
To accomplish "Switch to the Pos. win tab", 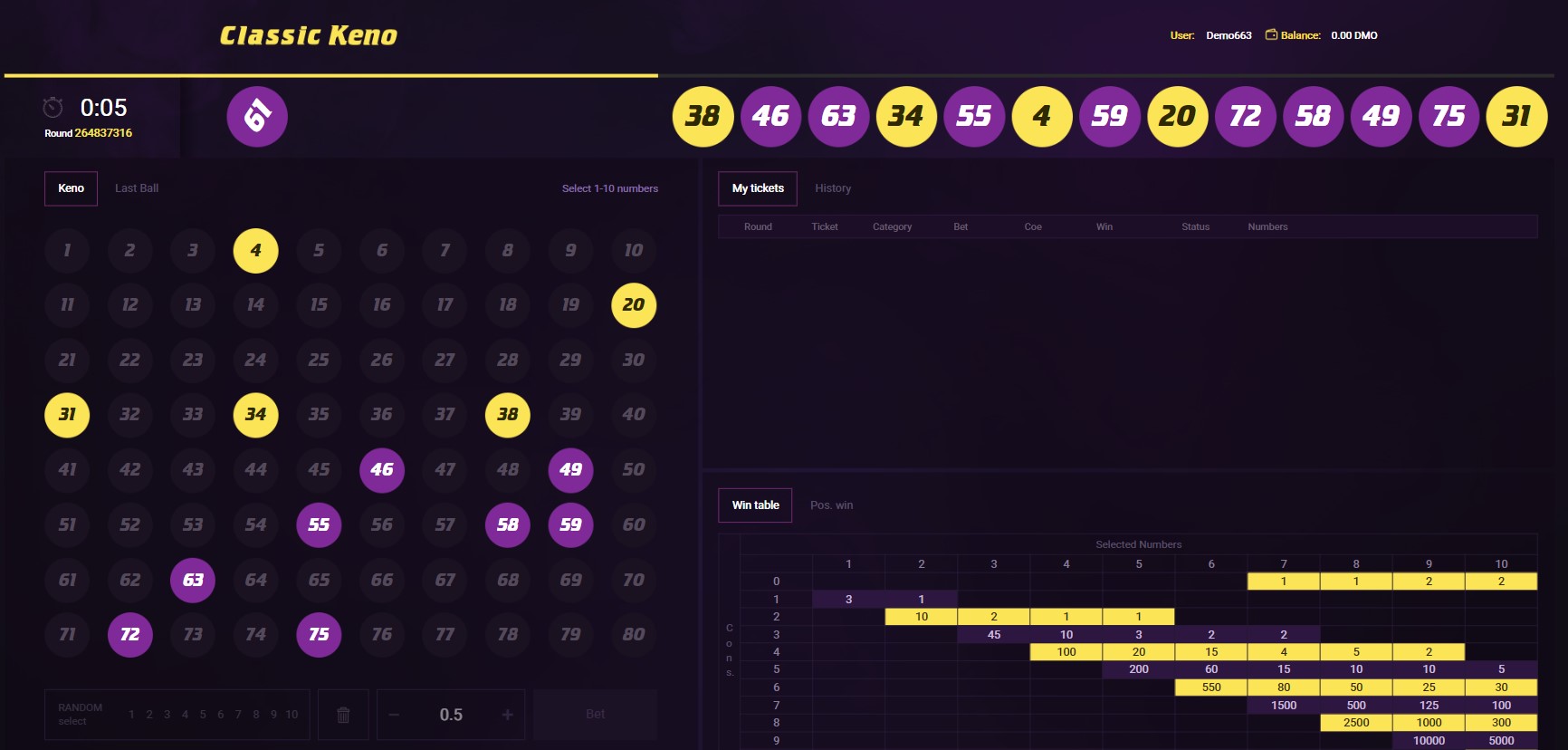I will 831,505.
